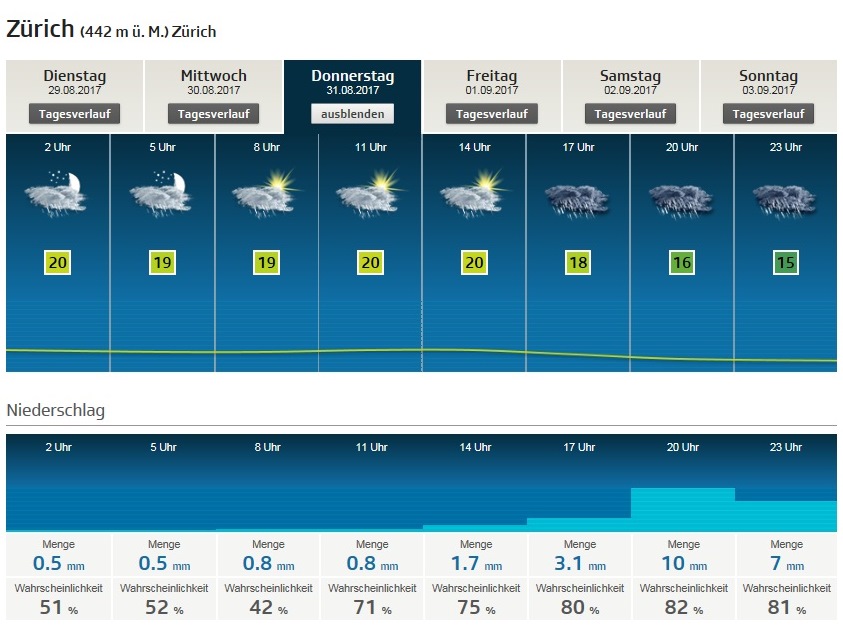This screenshot has height=633, width=843.
Task: Click the 2 Uhr moon-cloud weather icon
Action: (x=56, y=194)
